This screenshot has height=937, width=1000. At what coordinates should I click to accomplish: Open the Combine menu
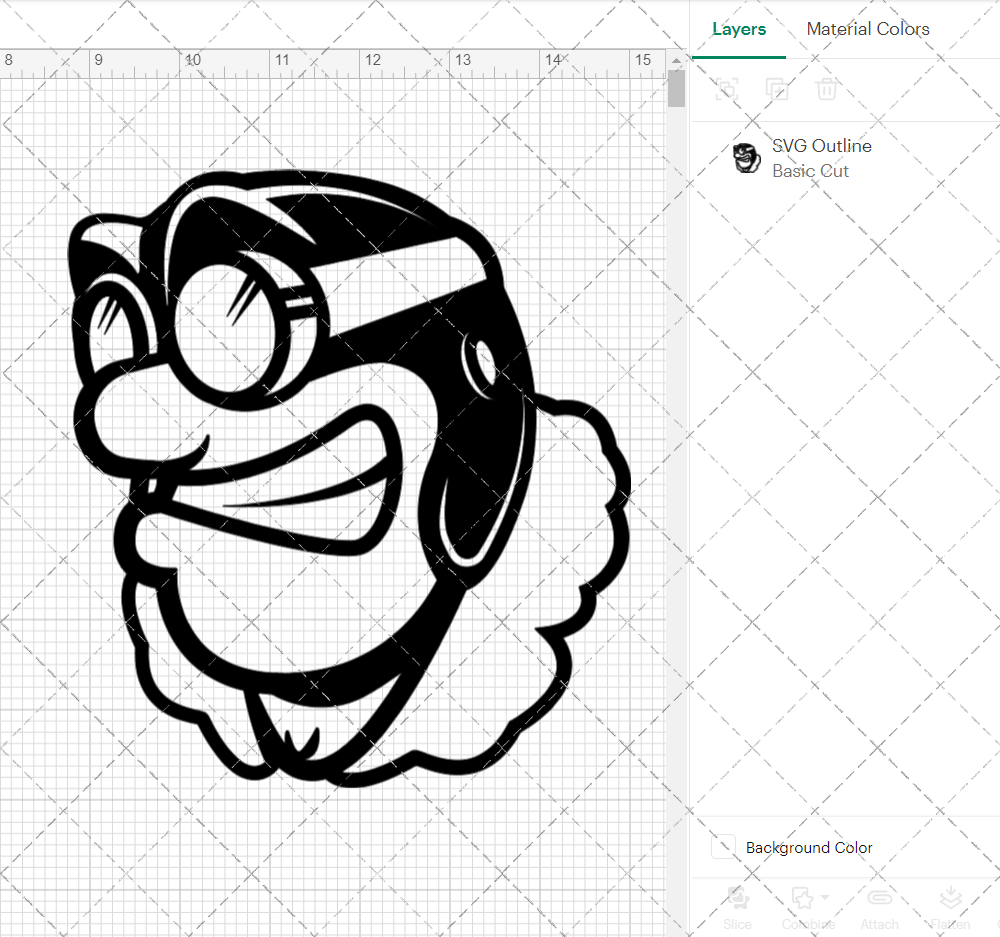coord(809,908)
